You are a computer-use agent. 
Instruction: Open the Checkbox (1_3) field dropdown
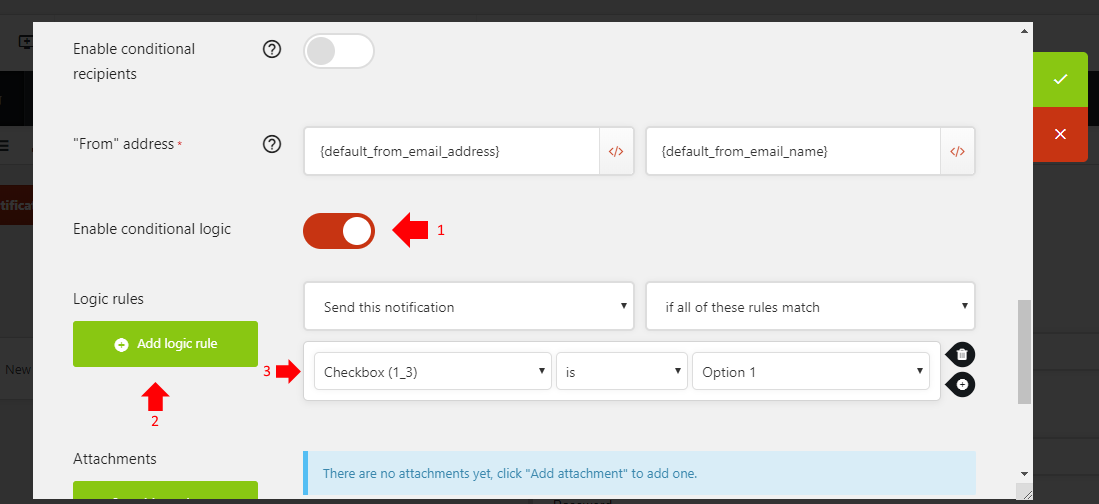point(432,372)
